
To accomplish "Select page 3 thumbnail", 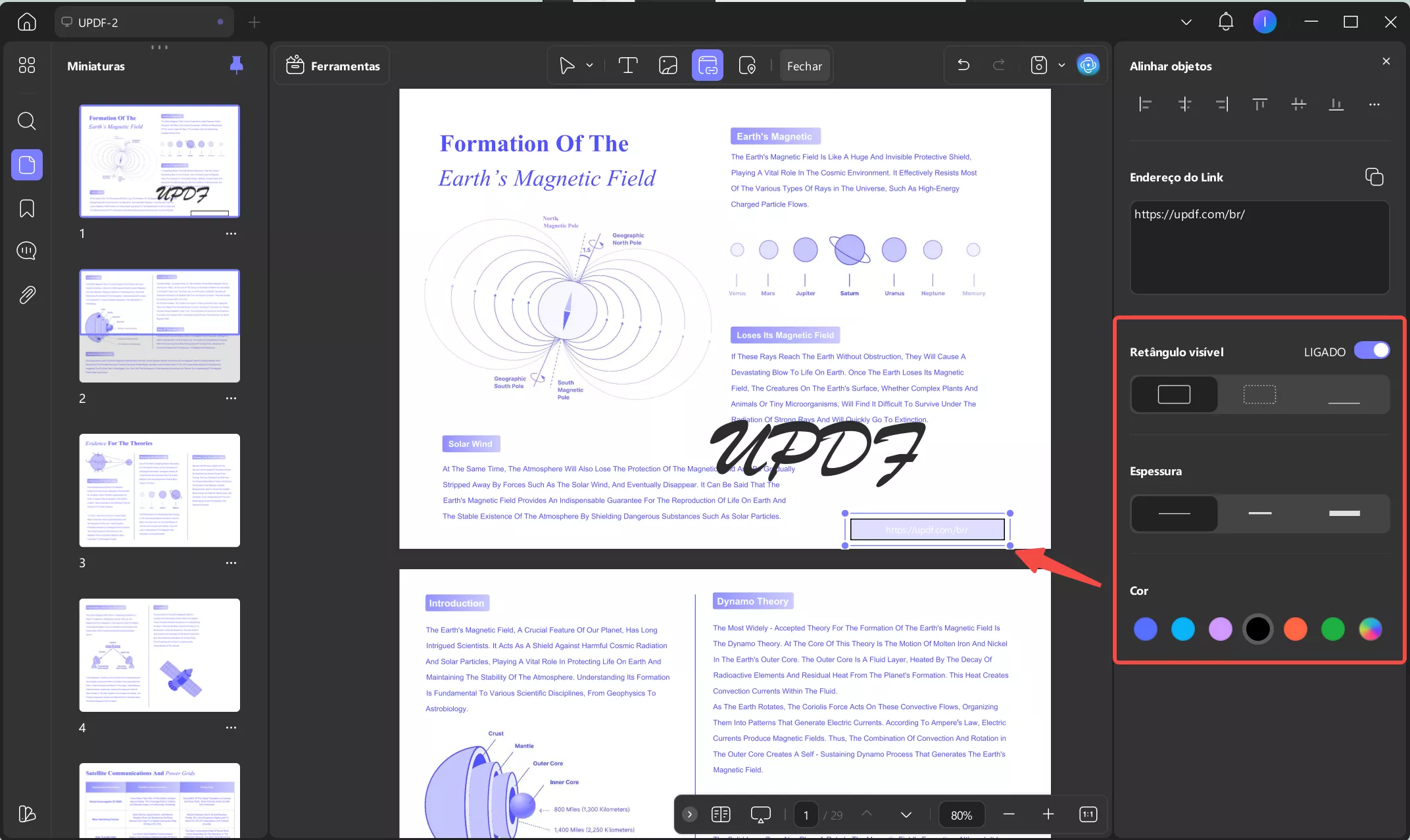I will 159,490.
